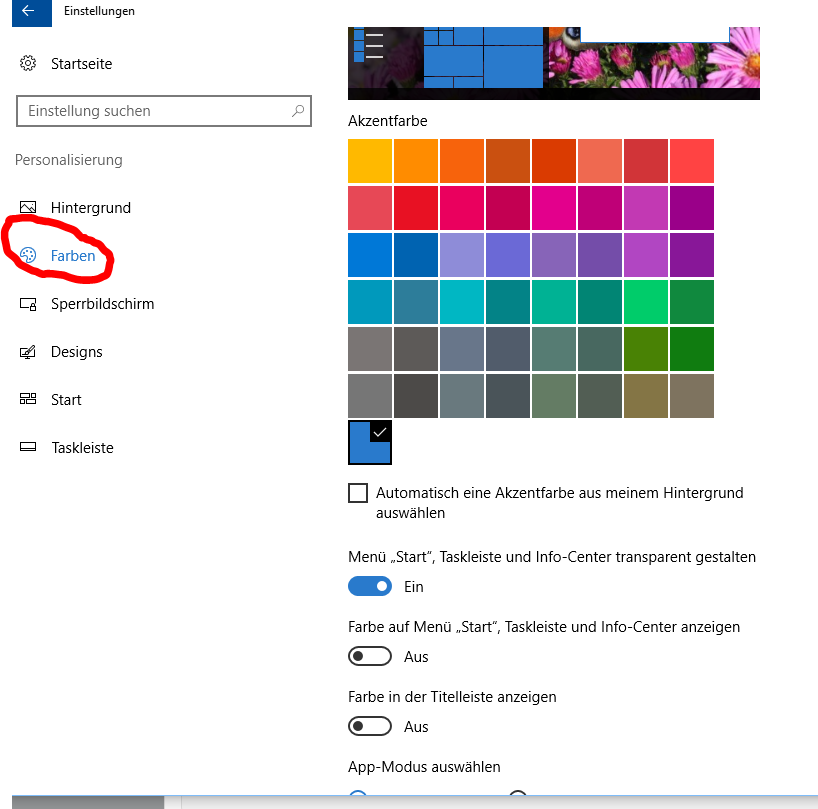
Task: Go to the Designs page
Action: click(x=77, y=352)
